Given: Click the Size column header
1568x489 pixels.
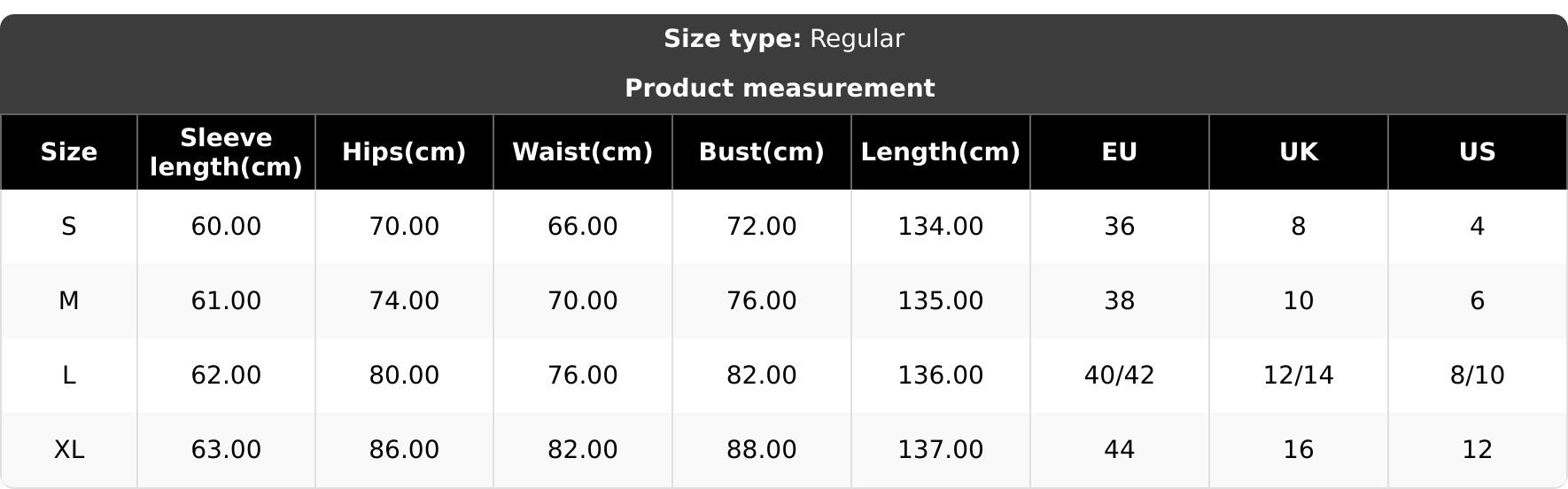Looking at the screenshot, I should coord(69,152).
